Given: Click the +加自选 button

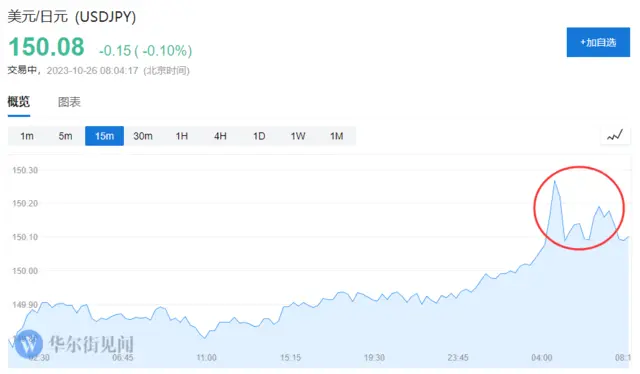Looking at the screenshot, I should [x=598, y=42].
